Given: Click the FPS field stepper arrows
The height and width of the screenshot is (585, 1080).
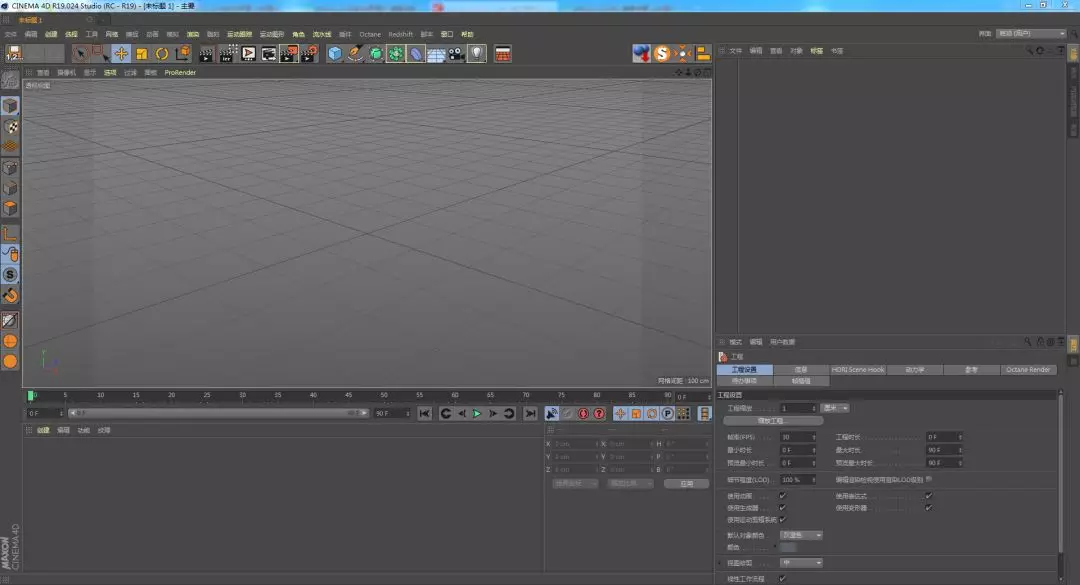Looking at the screenshot, I should pos(813,437).
